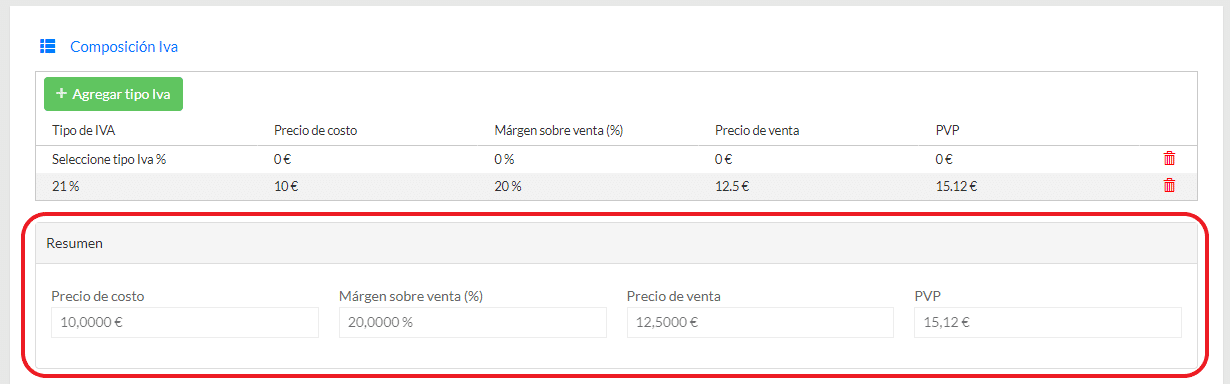Open the Composición Iva heading link
The height and width of the screenshot is (384, 1230).
[x=124, y=46]
